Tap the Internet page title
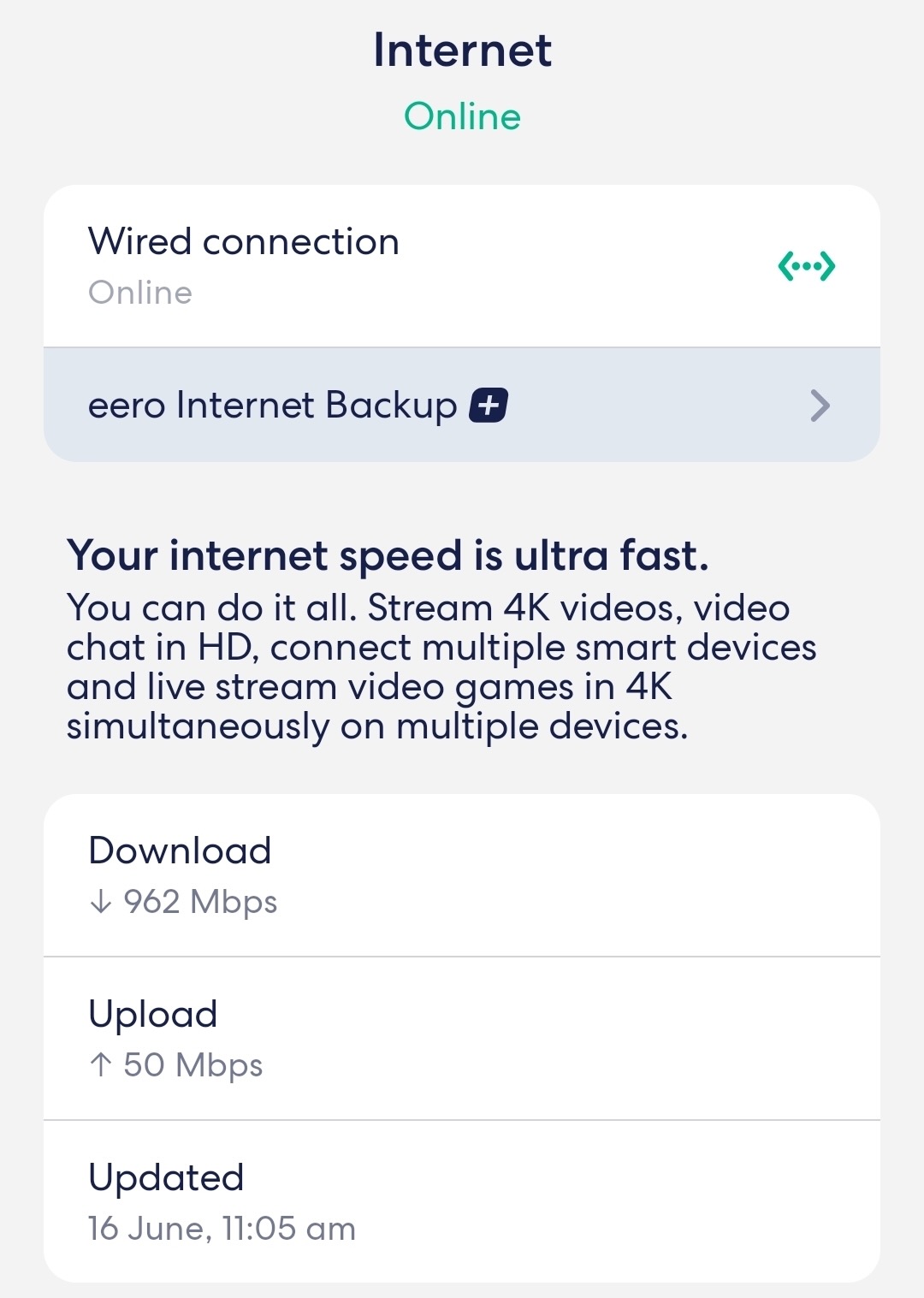Image resolution: width=924 pixels, height=1298 pixels. click(x=462, y=50)
